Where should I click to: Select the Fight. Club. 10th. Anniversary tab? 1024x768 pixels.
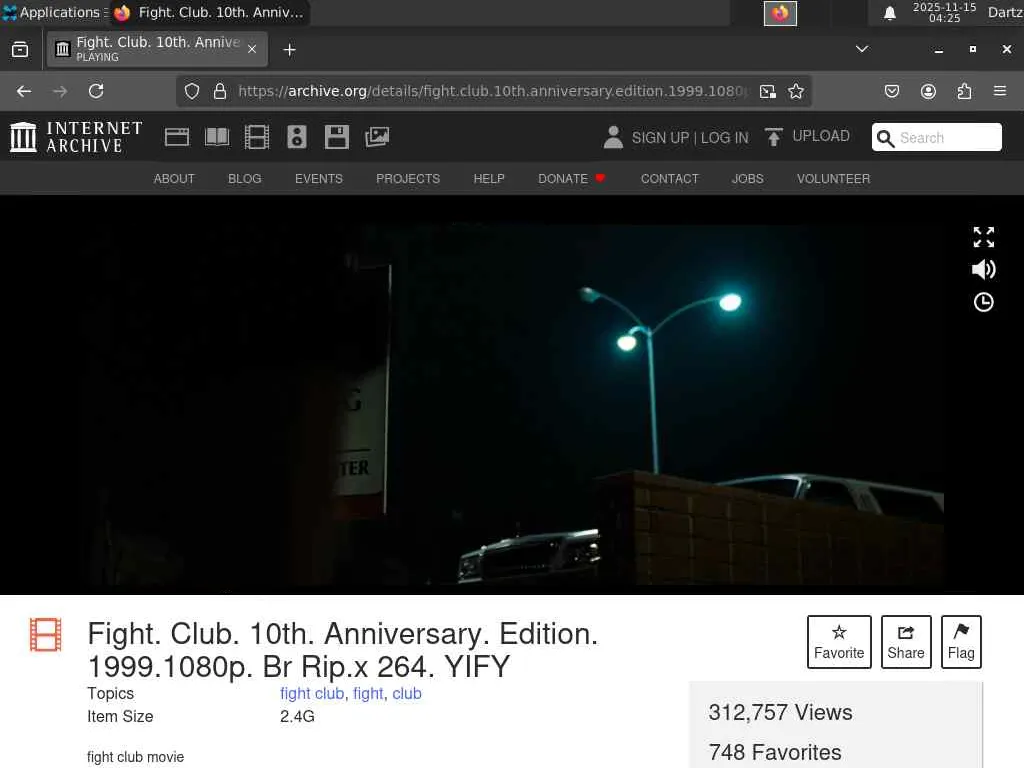click(157, 49)
